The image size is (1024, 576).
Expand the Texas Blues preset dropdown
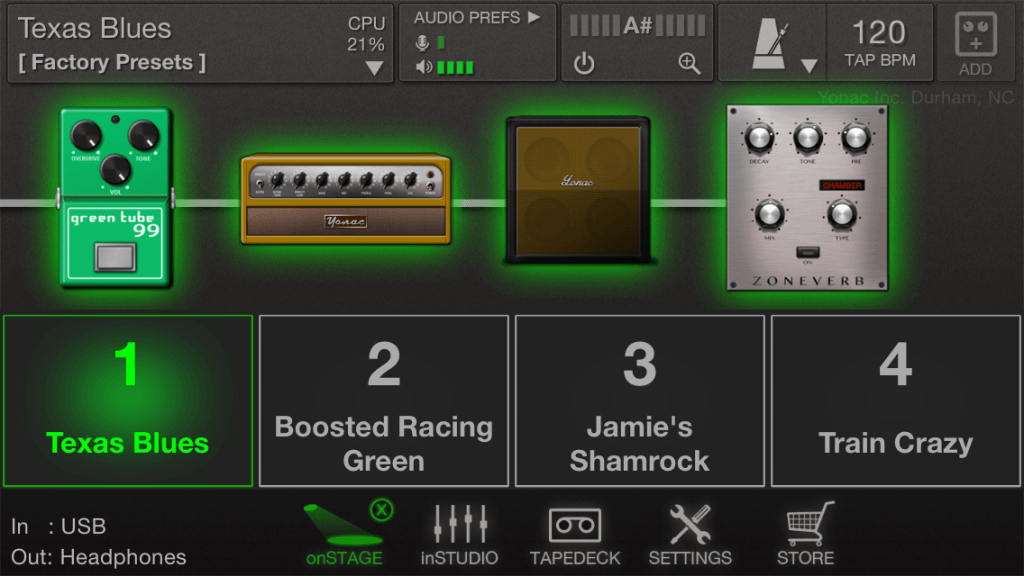(x=374, y=66)
